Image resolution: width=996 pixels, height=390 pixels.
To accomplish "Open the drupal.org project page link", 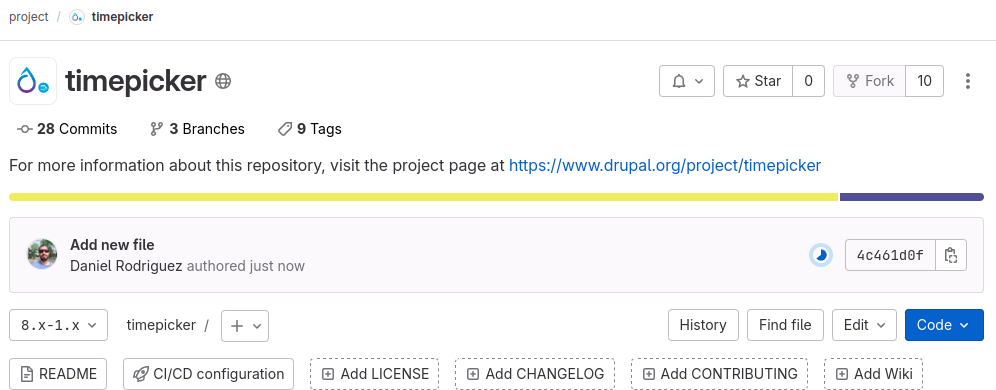I will 665,166.
